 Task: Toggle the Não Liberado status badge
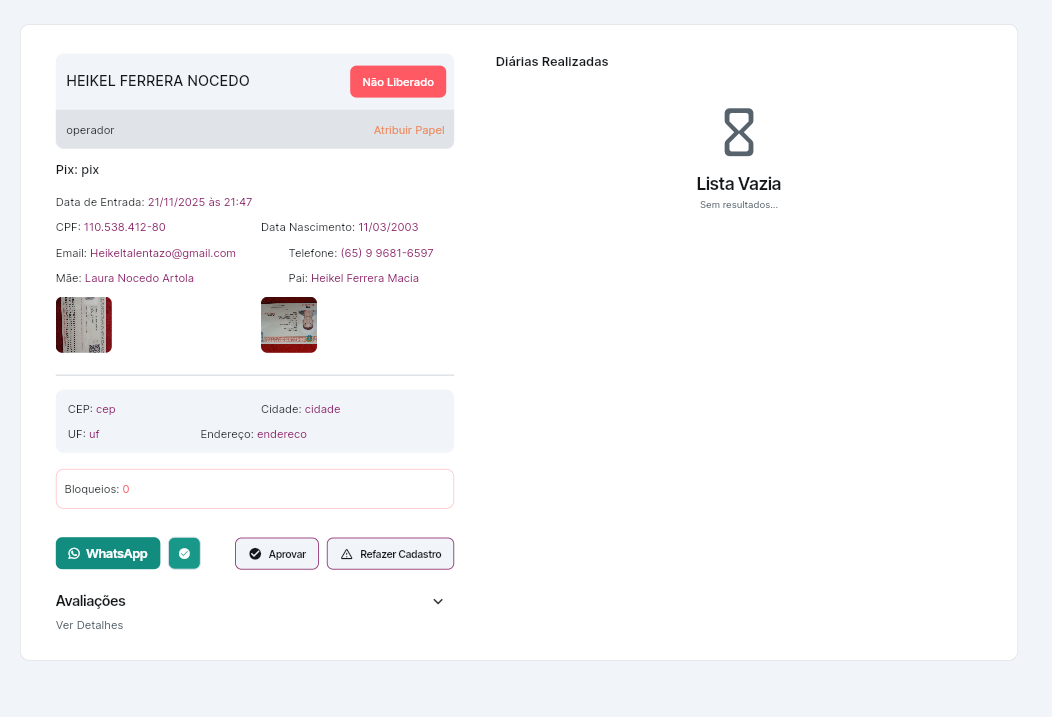[x=397, y=81]
